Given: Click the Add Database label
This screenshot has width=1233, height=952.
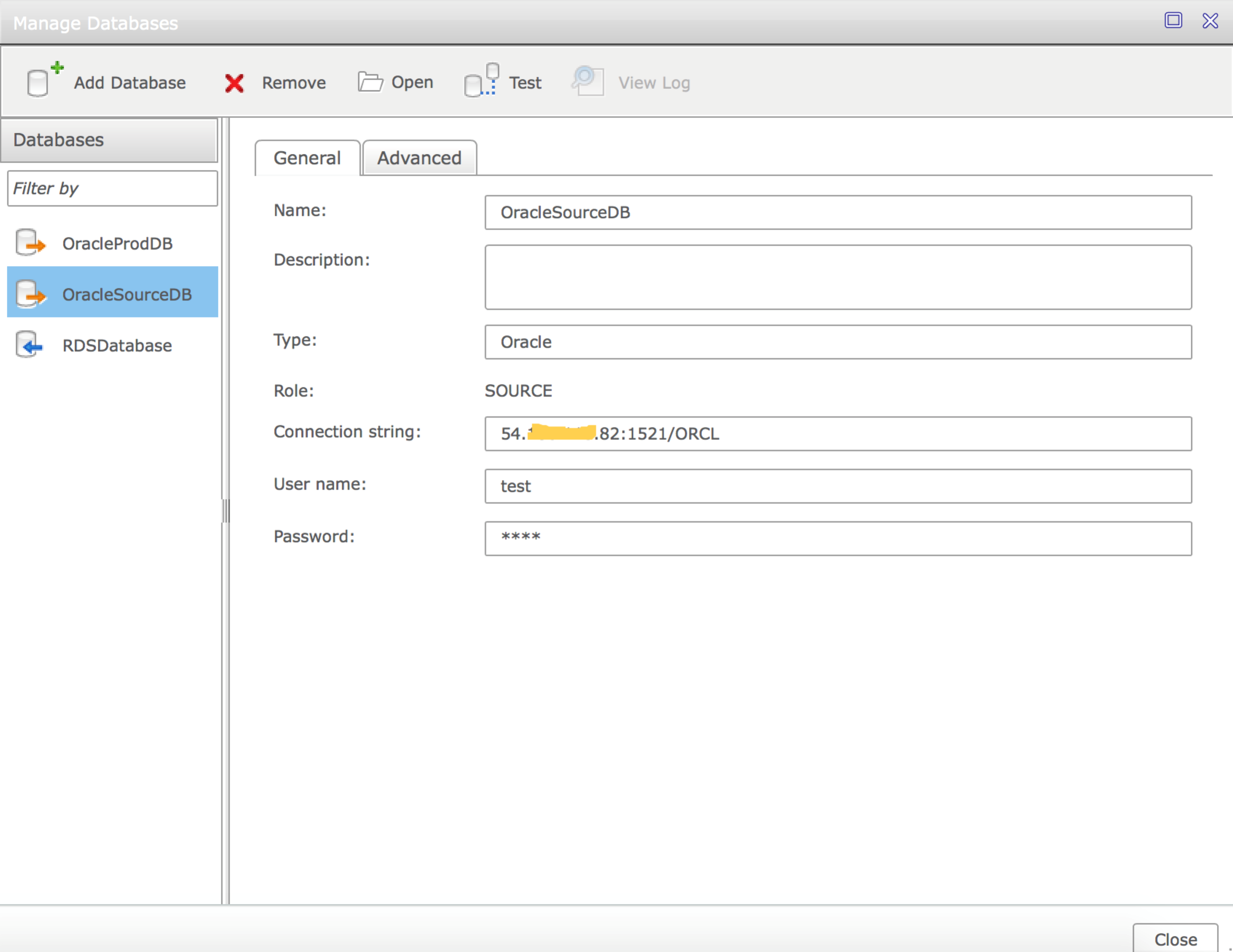Looking at the screenshot, I should 130,83.
